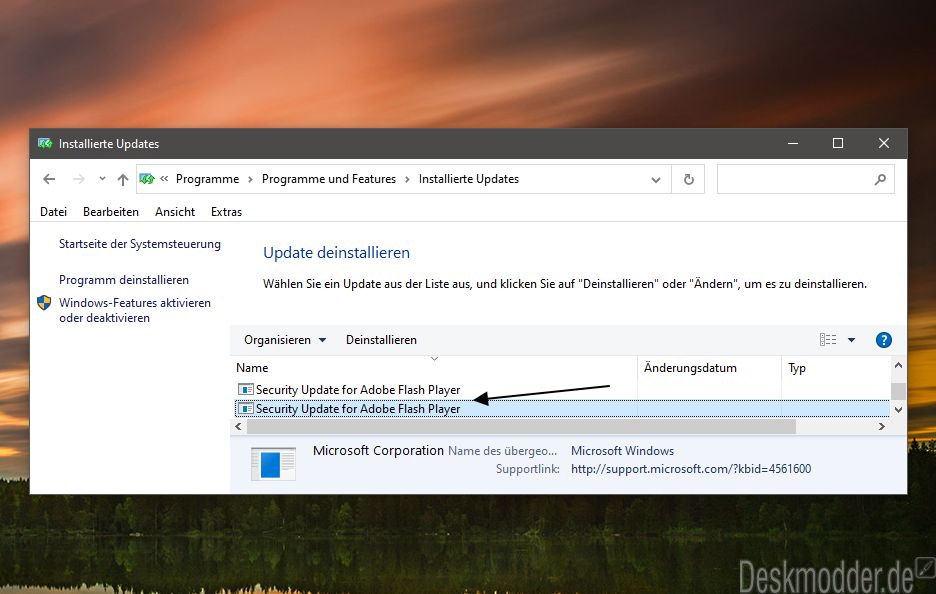
Task: Sort by the Typ column header
Action: click(x=836, y=368)
